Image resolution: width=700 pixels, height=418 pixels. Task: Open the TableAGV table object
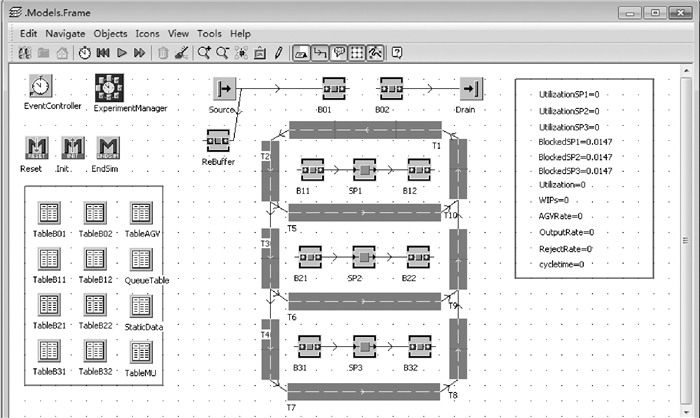(141, 213)
